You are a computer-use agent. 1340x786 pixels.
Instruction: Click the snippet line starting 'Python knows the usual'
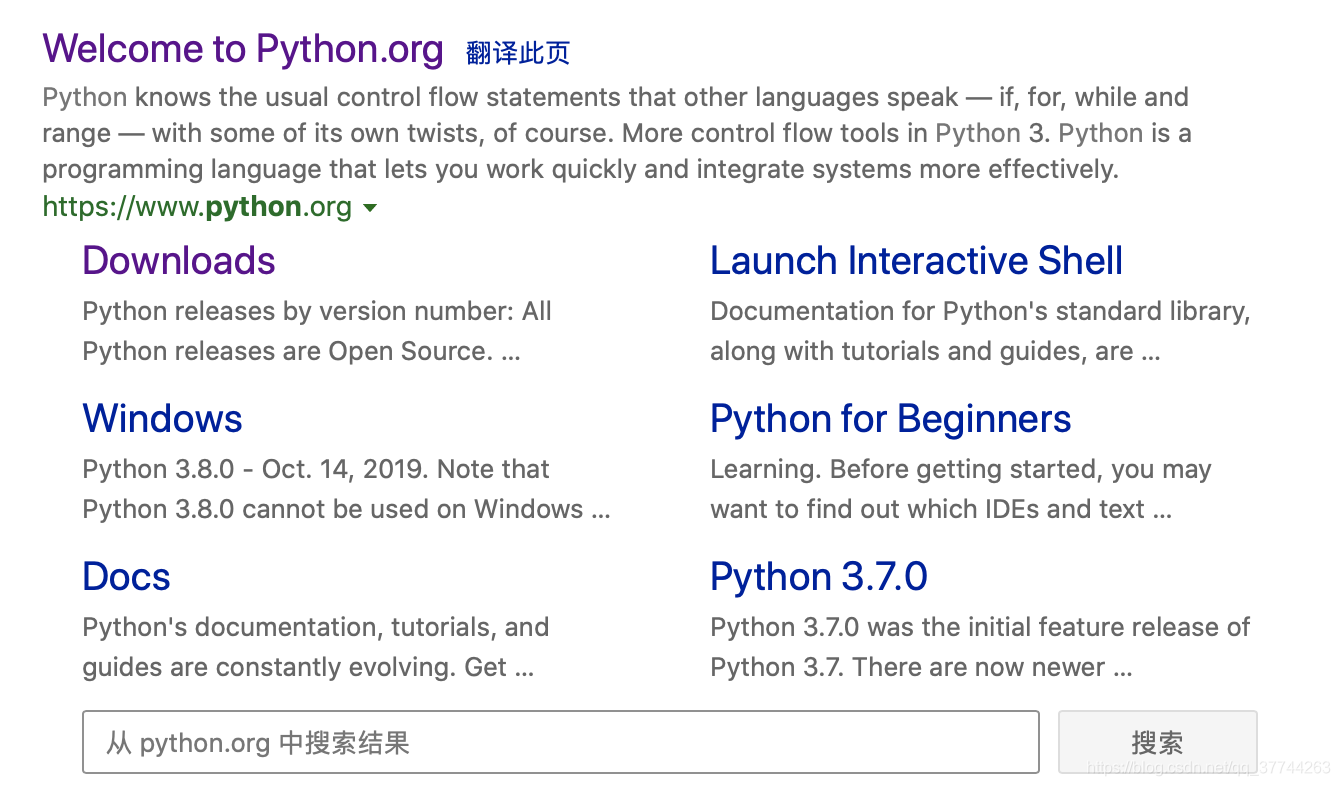(x=616, y=98)
